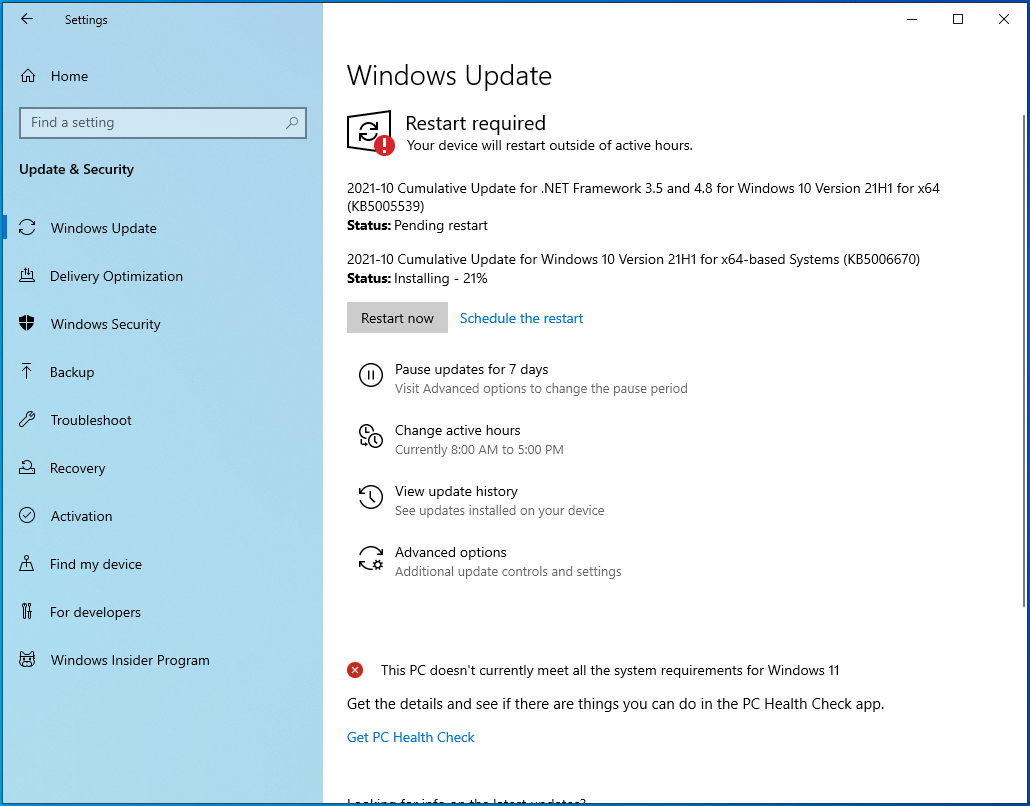Click the Recovery icon in sidebar
Screen dimensions: 1030x806
coord(29,468)
